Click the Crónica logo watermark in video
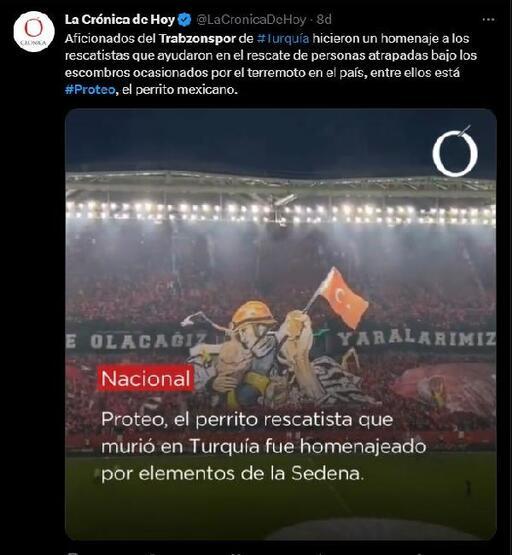Image resolution: width=512 pixels, height=555 pixels. 455,151
